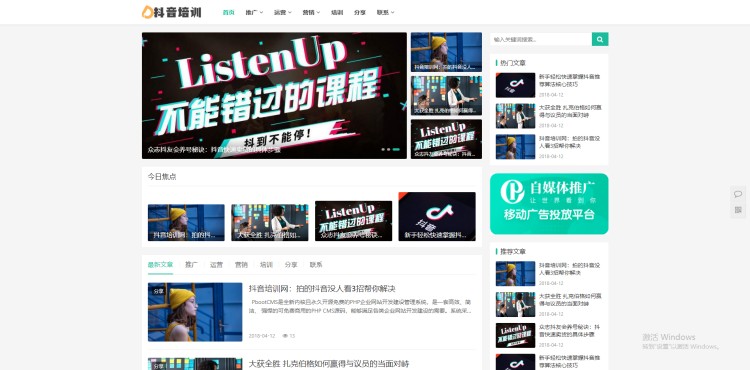This screenshot has height=370, width=750.
Task: Click 推荐文章 yellow-hat girl thumbnail
Action: [x=515, y=273]
